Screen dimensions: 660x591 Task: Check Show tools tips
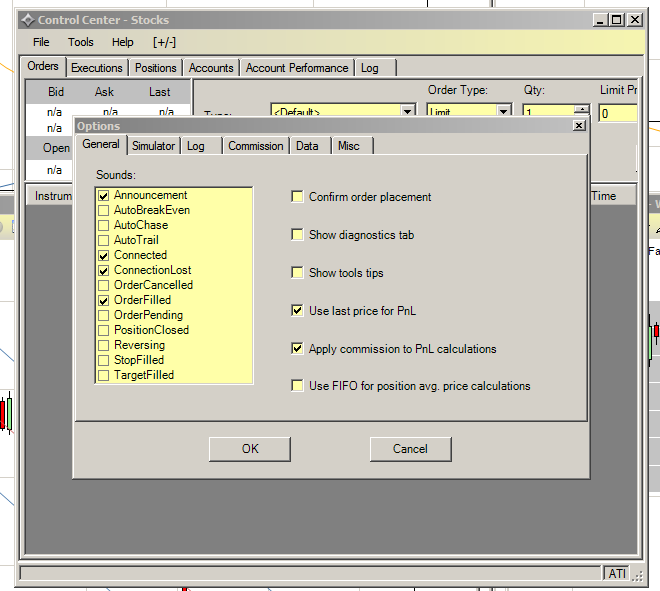[297, 272]
